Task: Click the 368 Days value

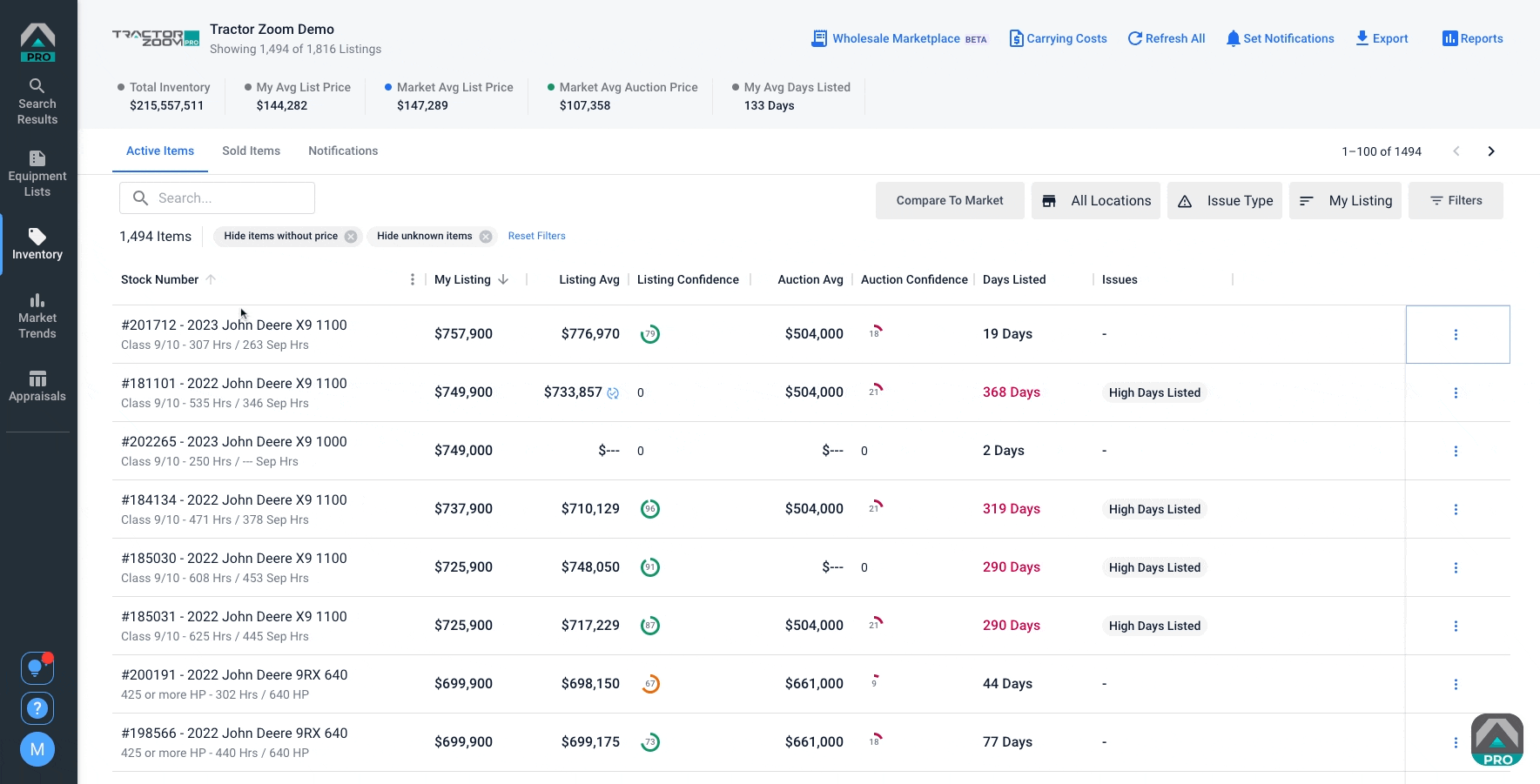Action: point(1012,392)
